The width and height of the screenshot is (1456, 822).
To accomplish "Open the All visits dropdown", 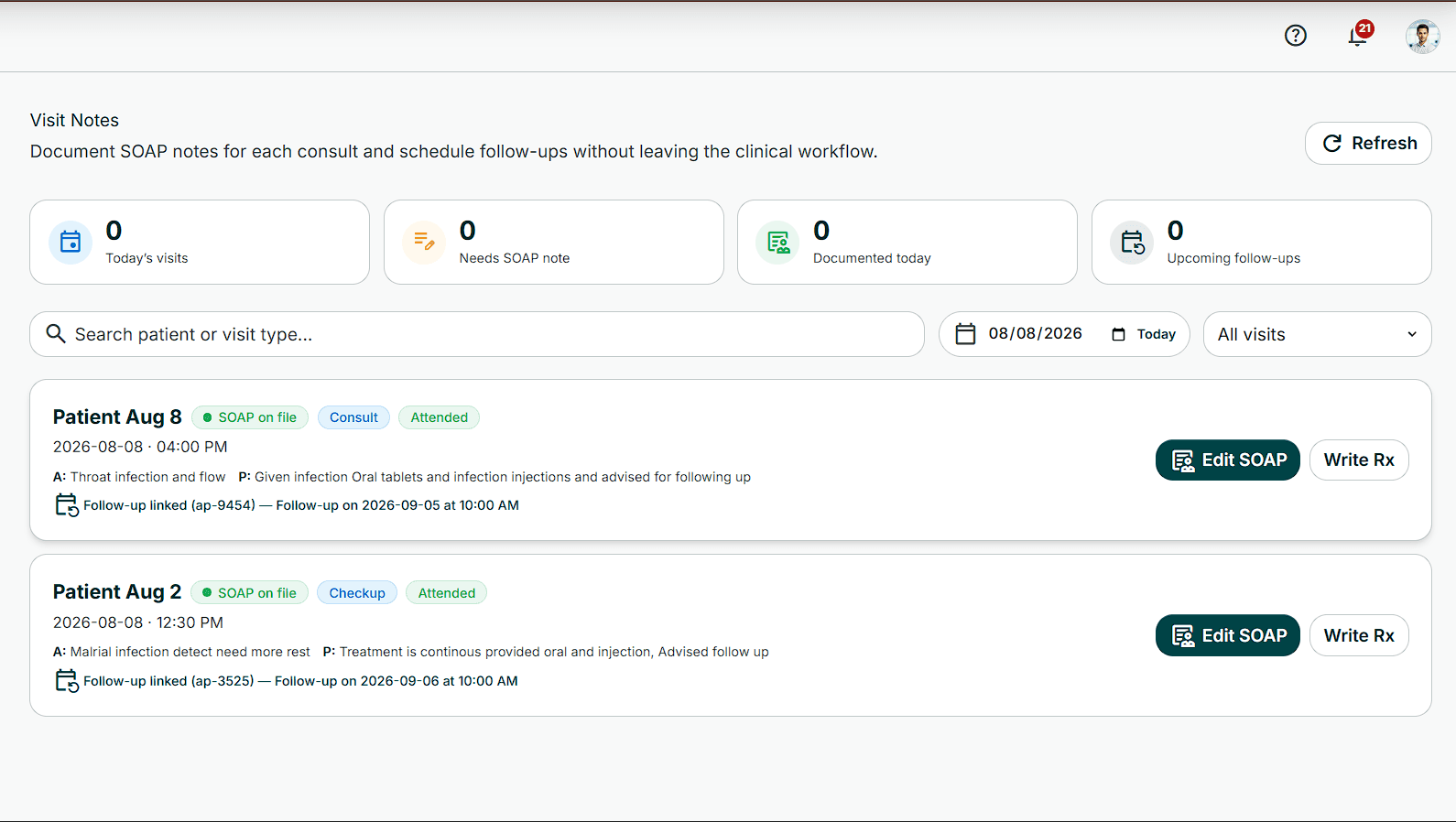I will 1317,334.
